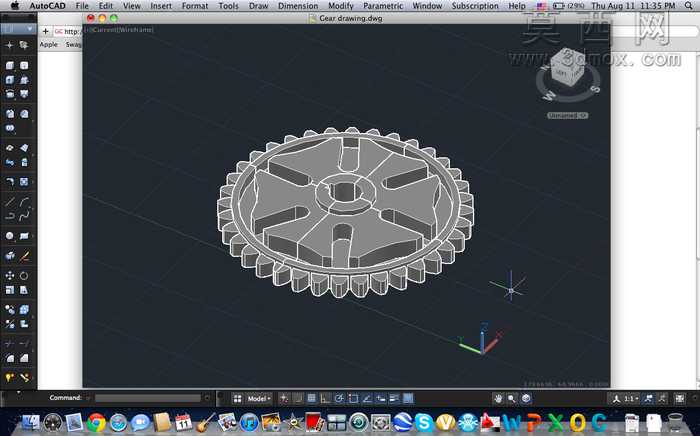Open Spotlight search in menu bar
The width and height of the screenshot is (700, 436).
point(689,6)
